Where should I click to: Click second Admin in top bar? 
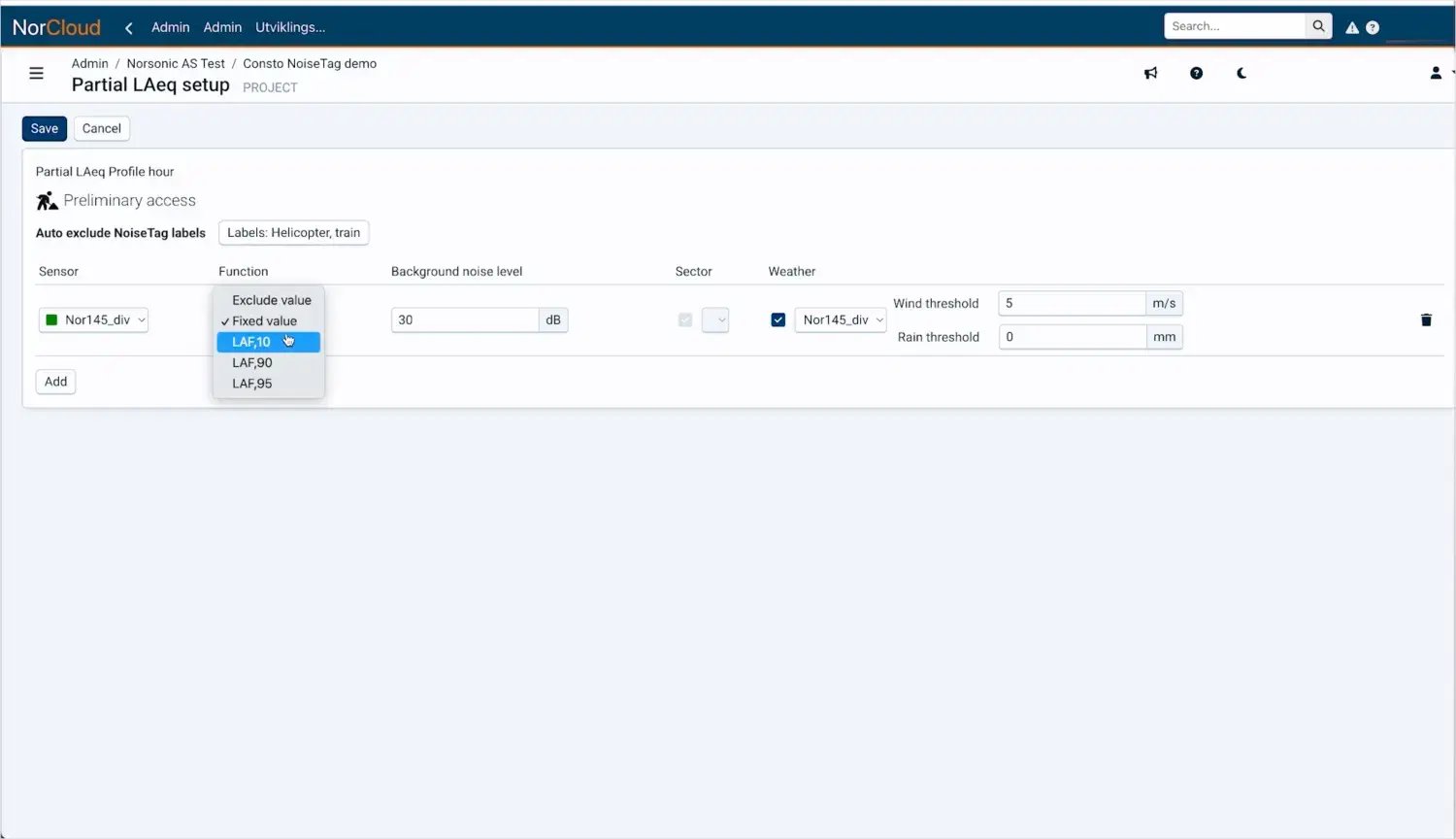tap(222, 27)
